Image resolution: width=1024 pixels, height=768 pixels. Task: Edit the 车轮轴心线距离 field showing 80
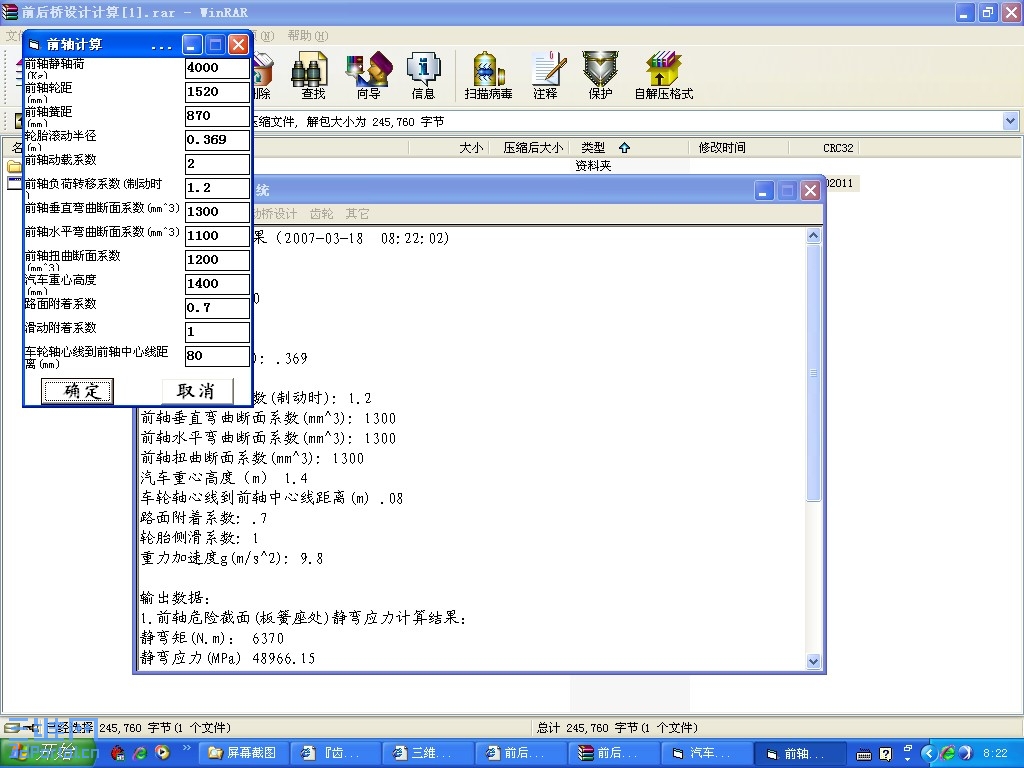point(217,355)
